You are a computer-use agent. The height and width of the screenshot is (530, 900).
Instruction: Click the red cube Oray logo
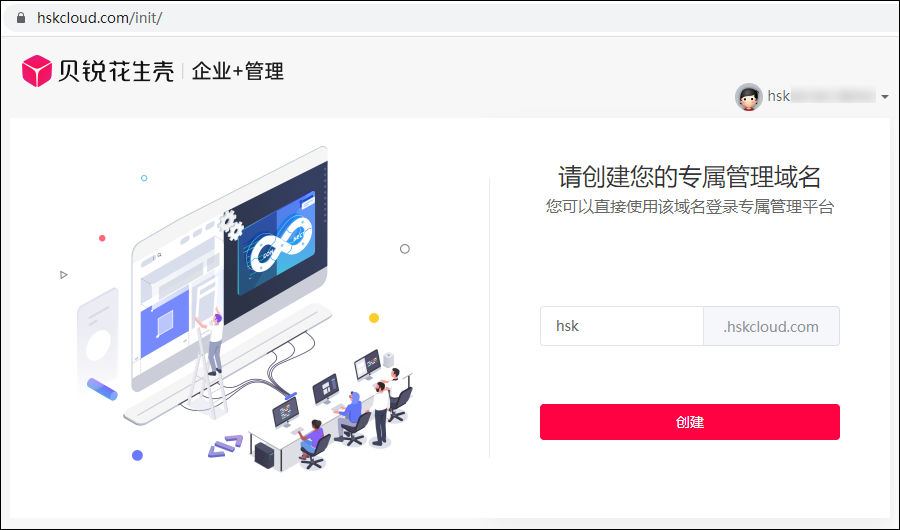pos(37,71)
